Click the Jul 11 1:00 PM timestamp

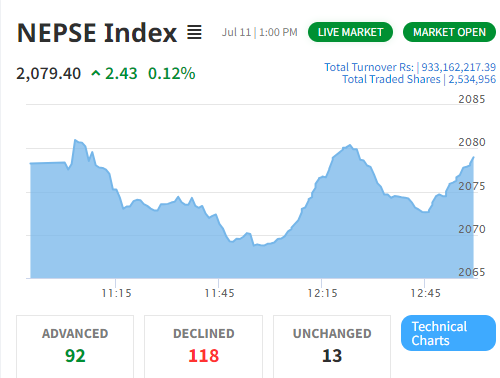click(260, 32)
